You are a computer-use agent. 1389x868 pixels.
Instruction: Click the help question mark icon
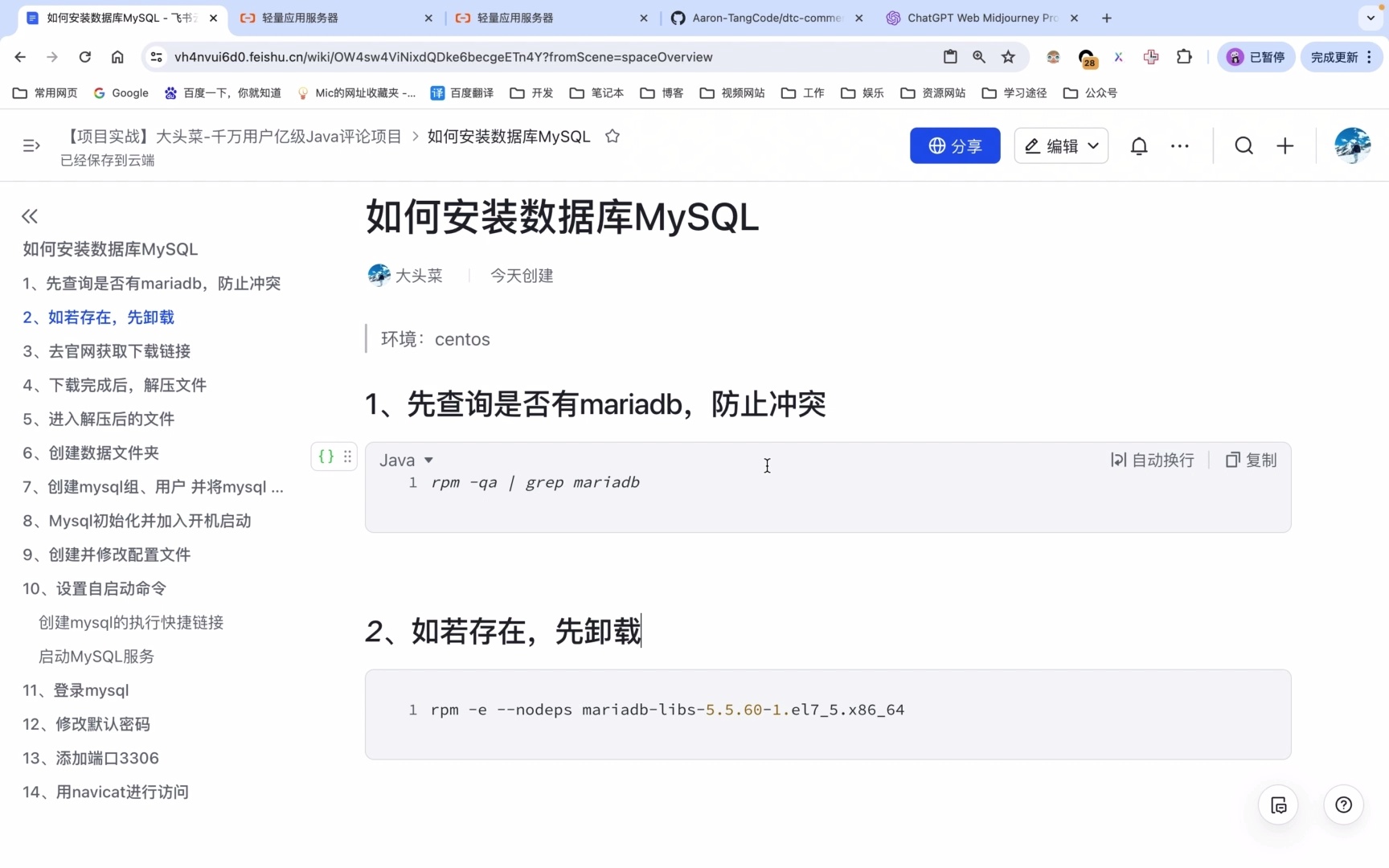coord(1342,805)
